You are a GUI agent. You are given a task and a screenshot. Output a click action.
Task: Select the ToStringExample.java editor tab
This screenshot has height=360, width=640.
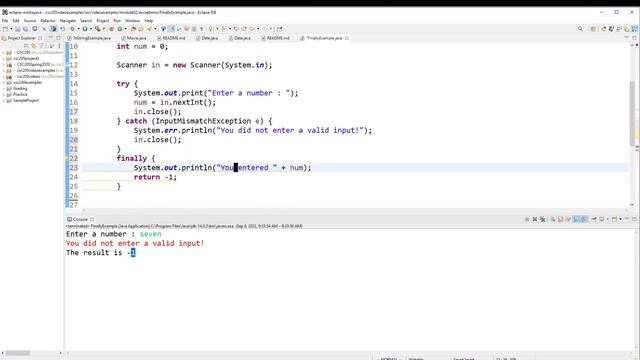[x=89, y=38]
